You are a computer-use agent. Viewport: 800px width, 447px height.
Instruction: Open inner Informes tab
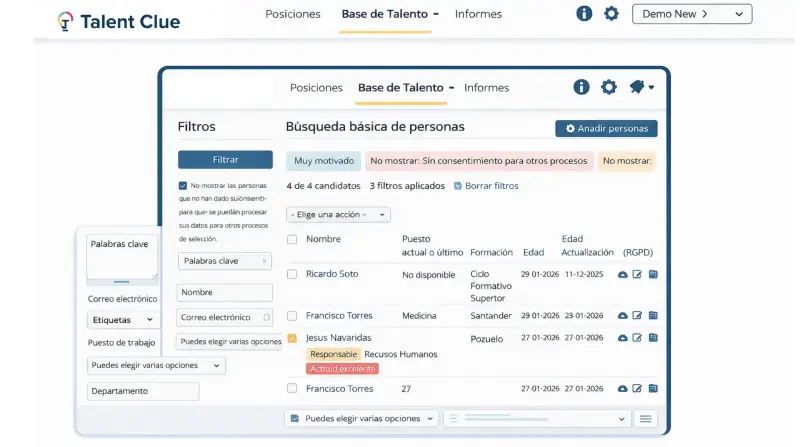(x=486, y=88)
